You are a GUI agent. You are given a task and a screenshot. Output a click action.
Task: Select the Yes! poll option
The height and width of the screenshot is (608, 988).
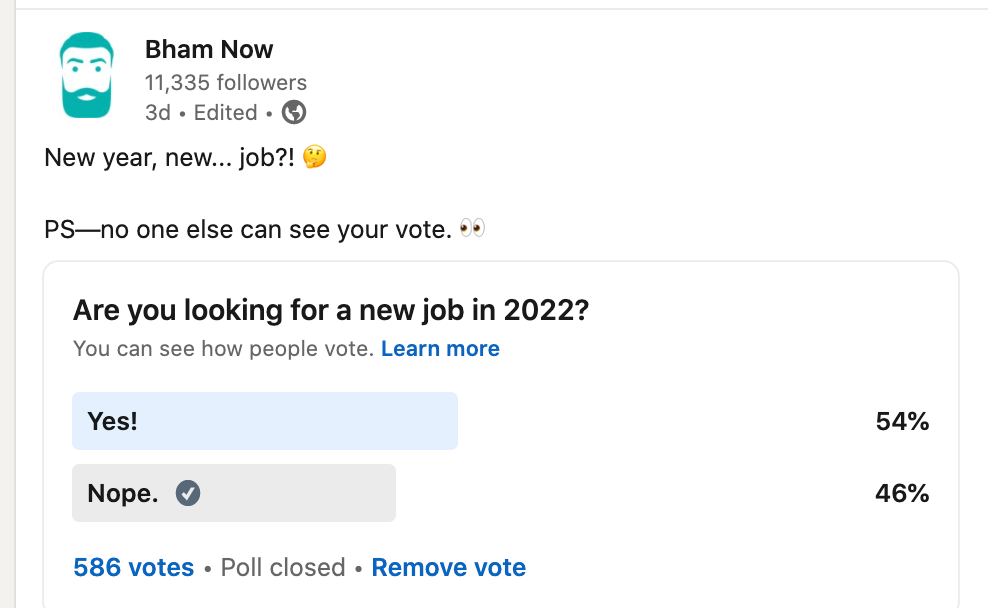(x=265, y=421)
